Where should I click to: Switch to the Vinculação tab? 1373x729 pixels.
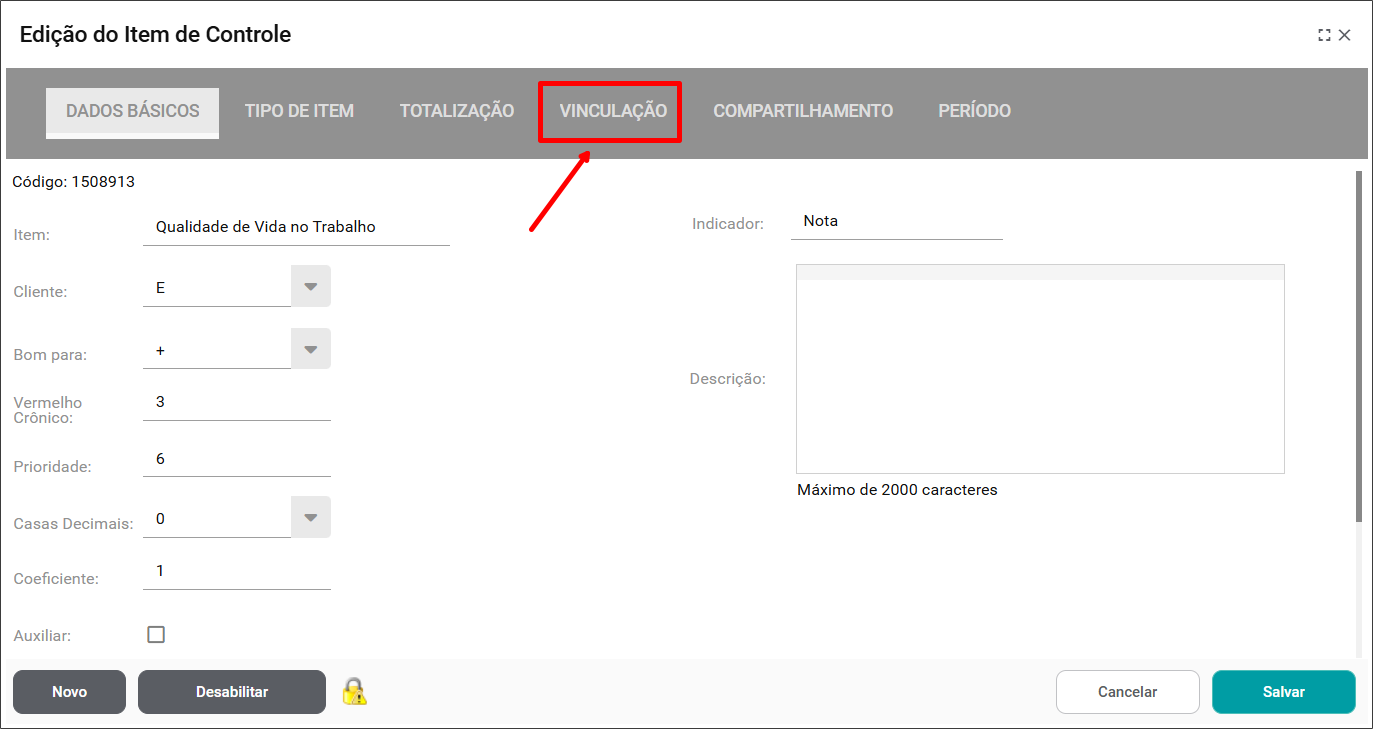[612, 111]
